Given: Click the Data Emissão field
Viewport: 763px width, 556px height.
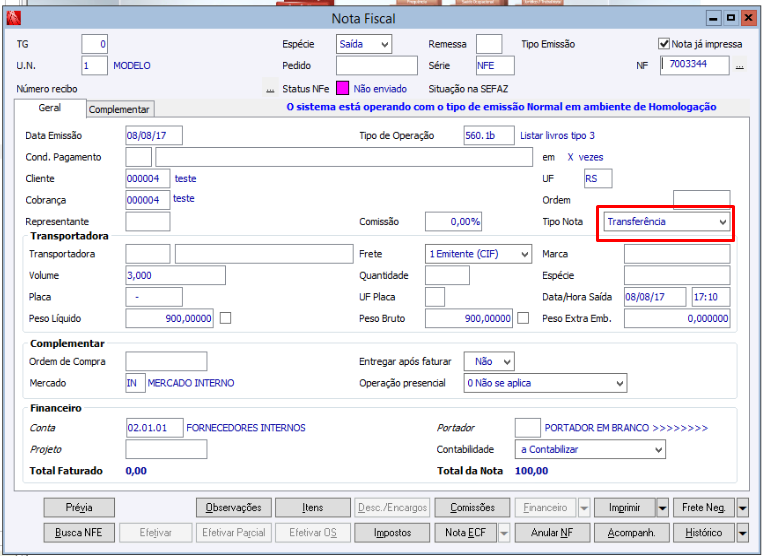Looking at the screenshot, I should point(154,136).
